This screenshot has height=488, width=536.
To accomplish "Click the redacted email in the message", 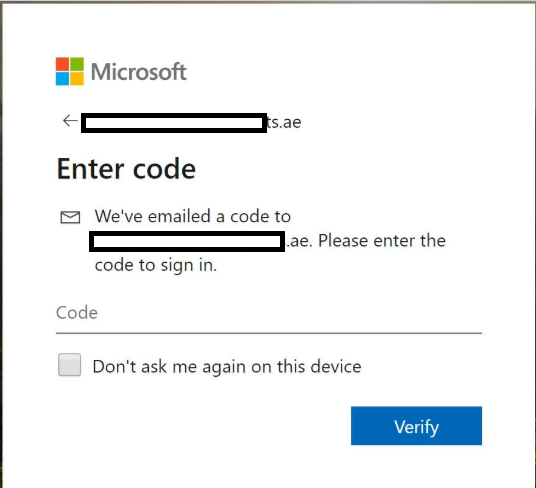I will pyautogui.click(x=187, y=241).
